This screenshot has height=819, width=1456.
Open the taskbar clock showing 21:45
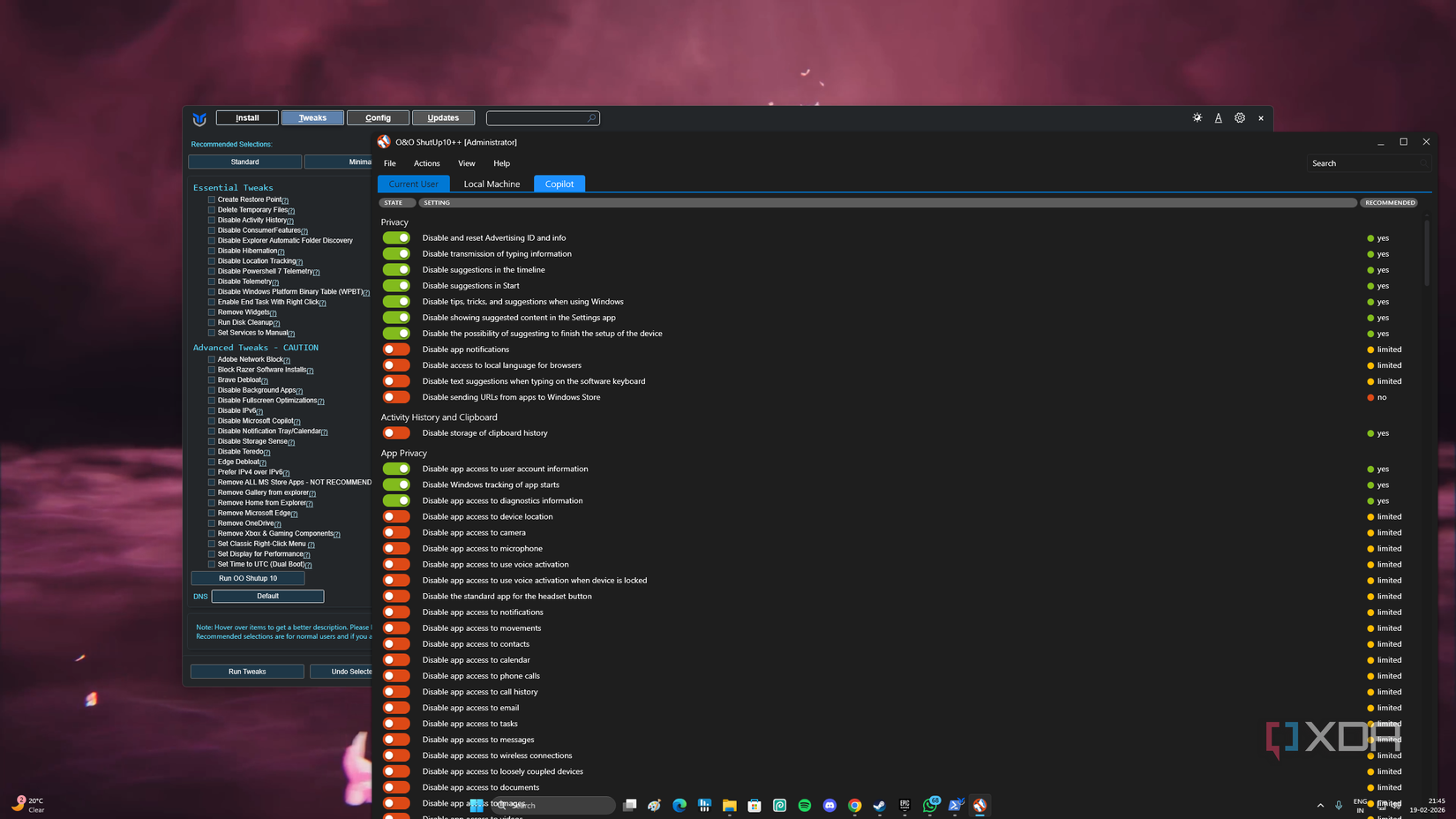pyautogui.click(x=1427, y=805)
